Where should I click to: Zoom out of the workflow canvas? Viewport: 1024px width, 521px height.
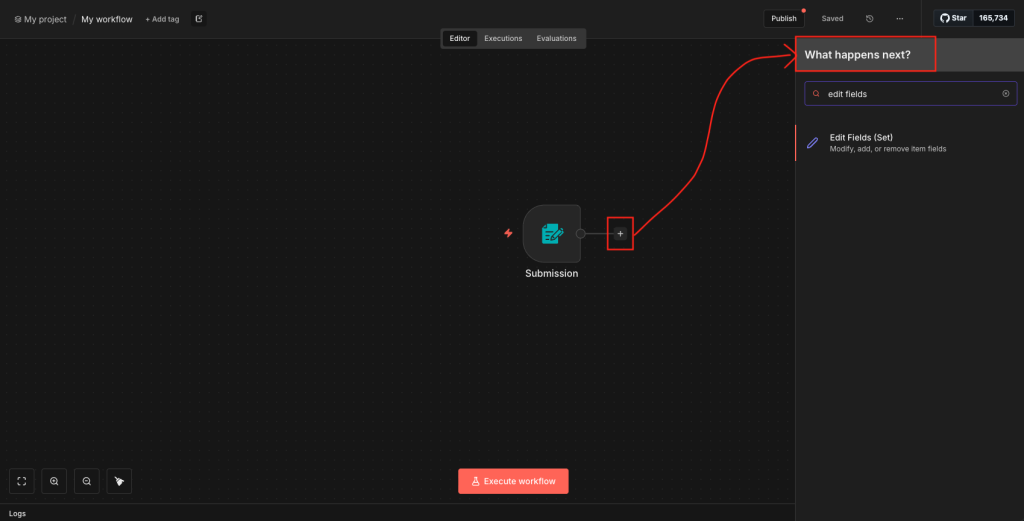[87, 481]
